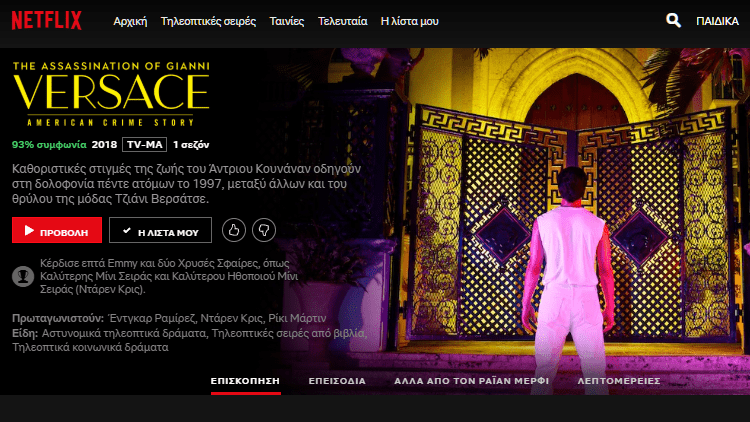Image resolution: width=750 pixels, height=422 pixels.
Task: Open Αρχική in the top navigation
Action: [130, 22]
